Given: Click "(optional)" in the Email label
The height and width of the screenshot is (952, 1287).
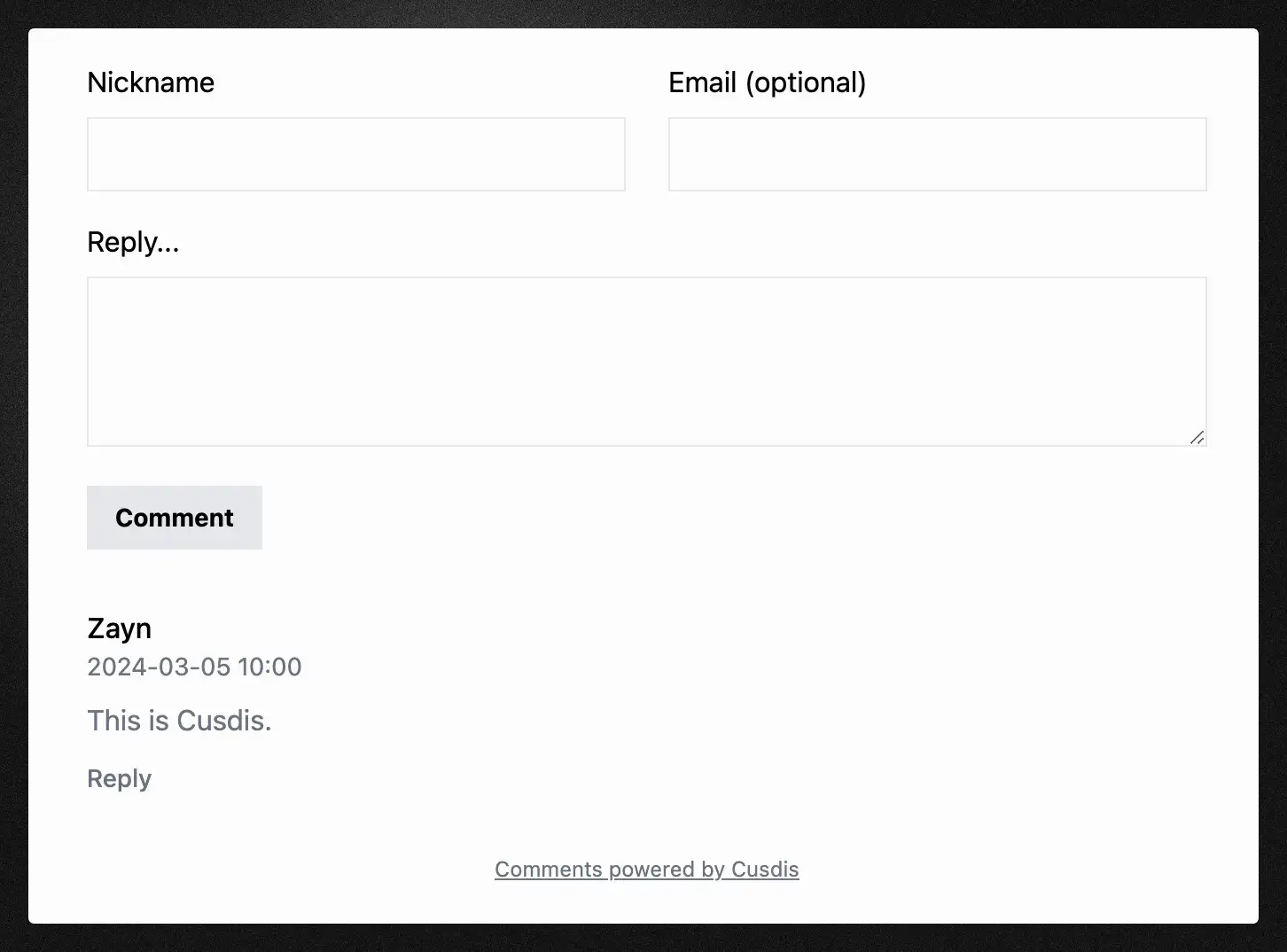Looking at the screenshot, I should (806, 82).
